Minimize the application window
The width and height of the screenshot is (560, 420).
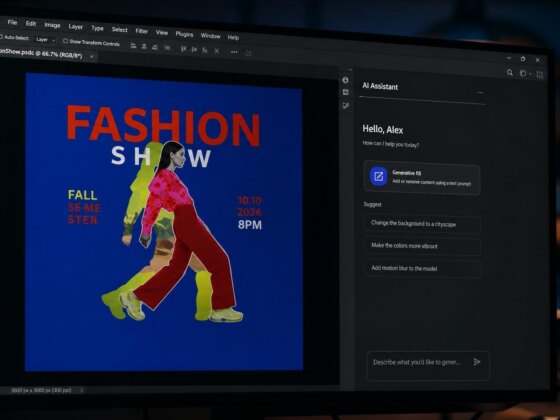509,58
